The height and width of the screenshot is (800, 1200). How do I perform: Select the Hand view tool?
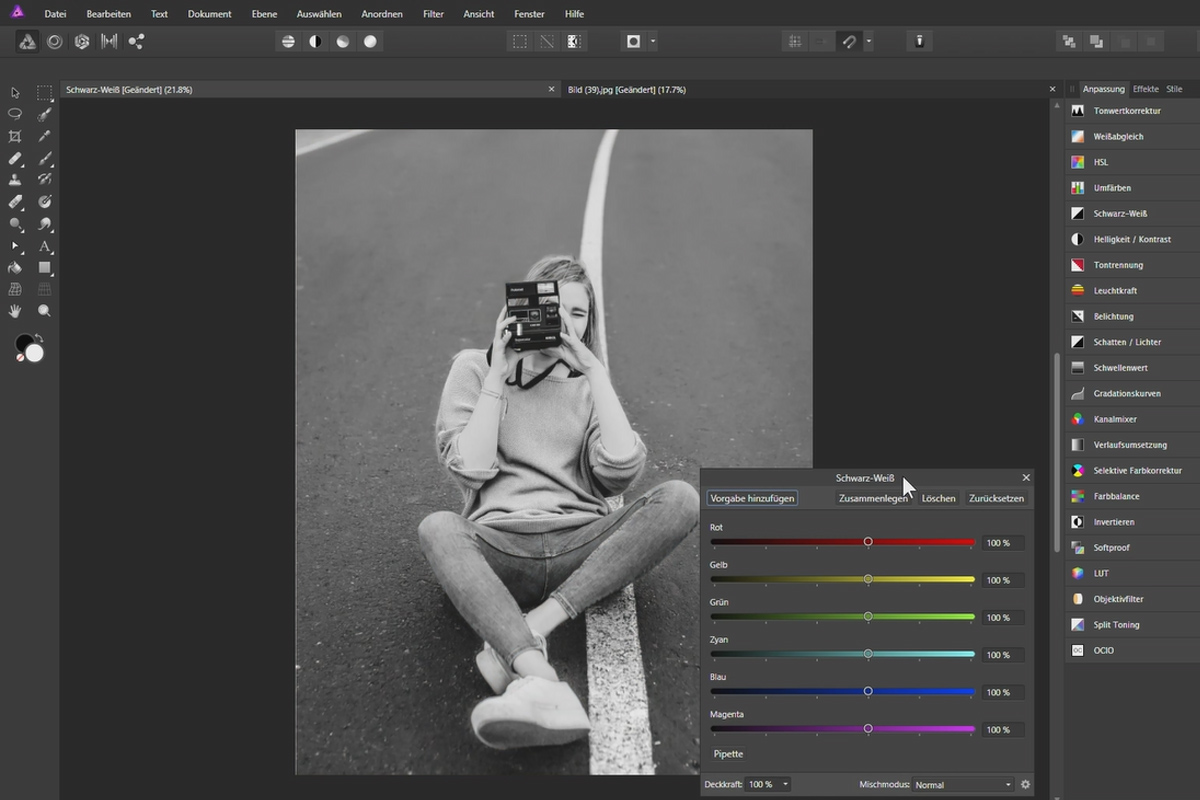(14, 312)
